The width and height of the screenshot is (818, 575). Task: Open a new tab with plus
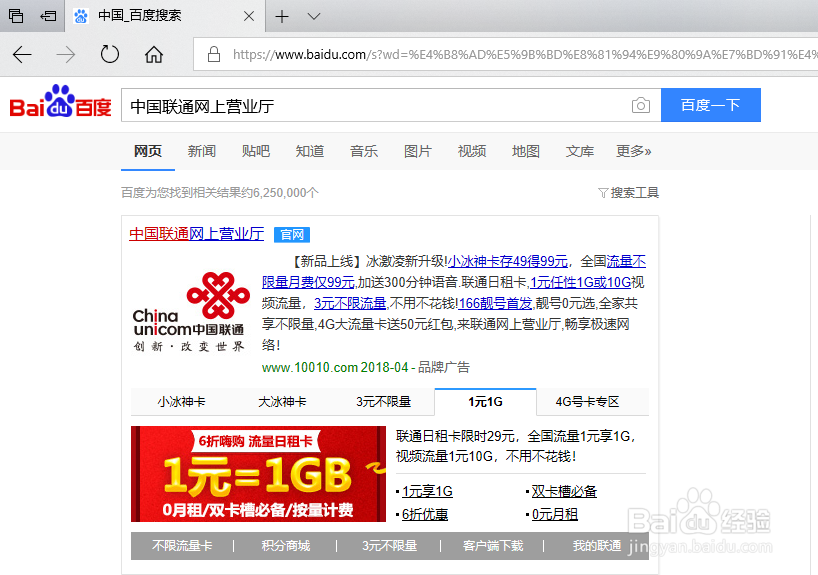click(x=282, y=17)
